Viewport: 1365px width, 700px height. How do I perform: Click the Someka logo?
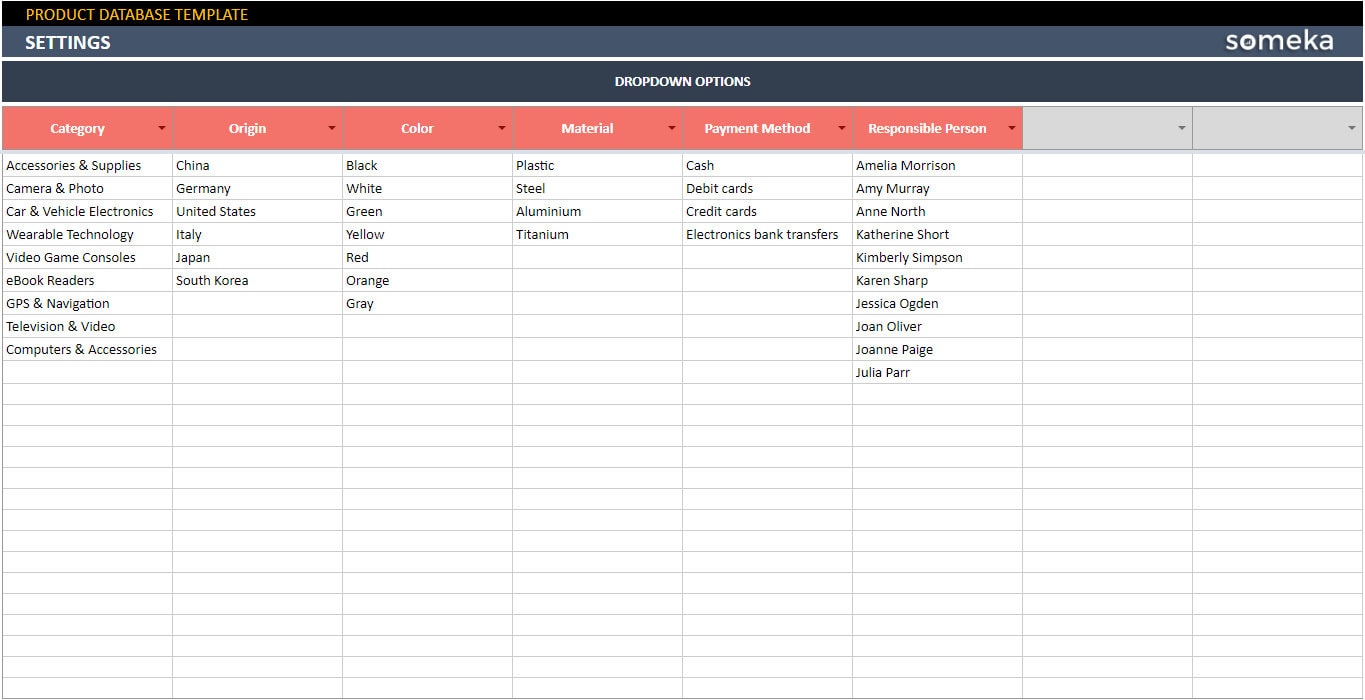click(1280, 41)
